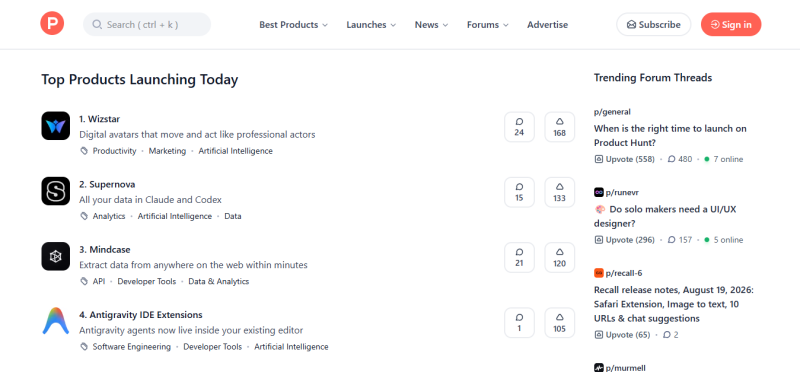Viewport: 800px width, 372px height.
Task: Click Developer Tools tag under Antigravity
Action: pos(213,347)
